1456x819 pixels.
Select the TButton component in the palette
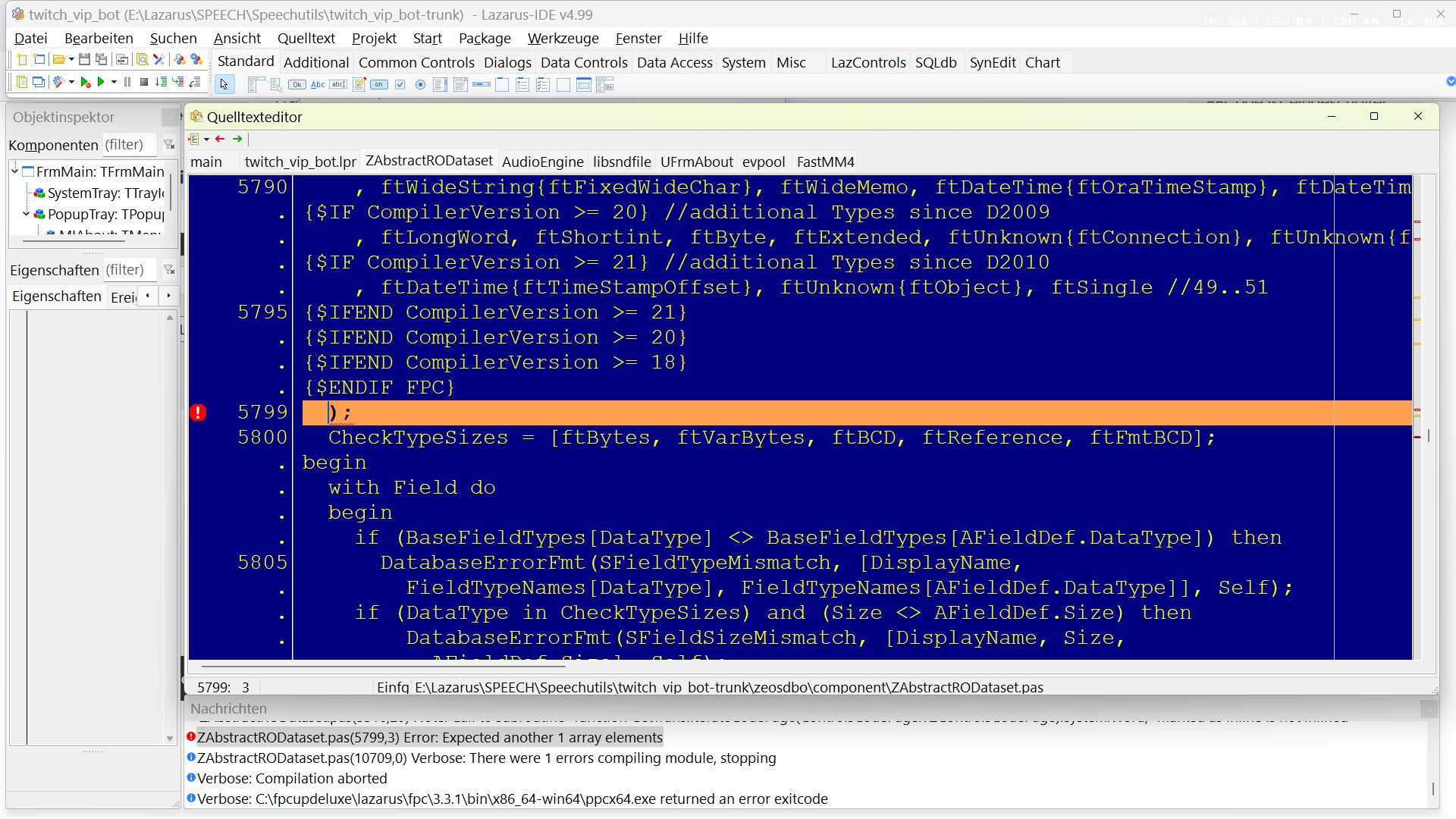pyautogui.click(x=297, y=85)
